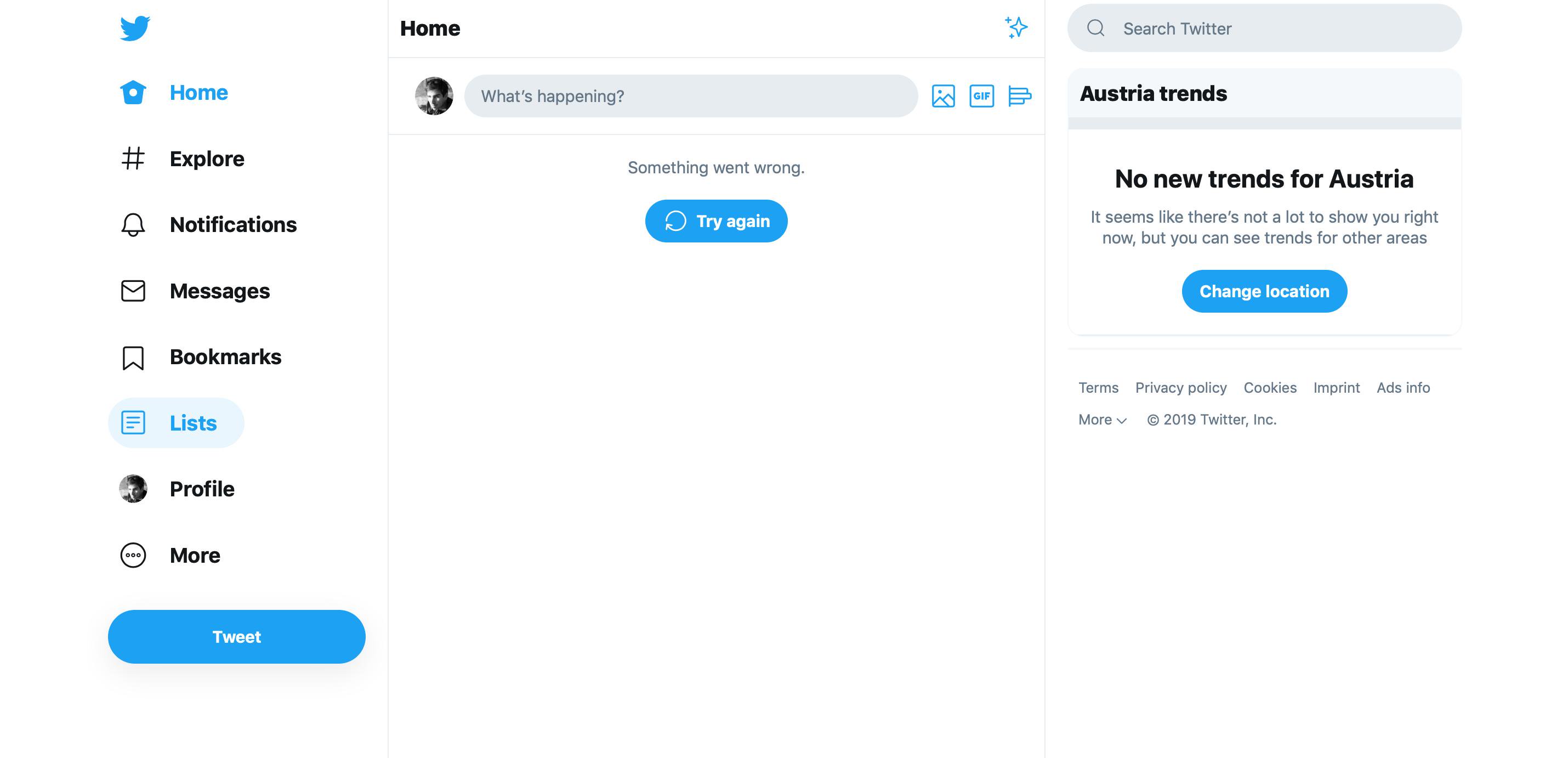Open the Ads info link

tap(1403, 388)
